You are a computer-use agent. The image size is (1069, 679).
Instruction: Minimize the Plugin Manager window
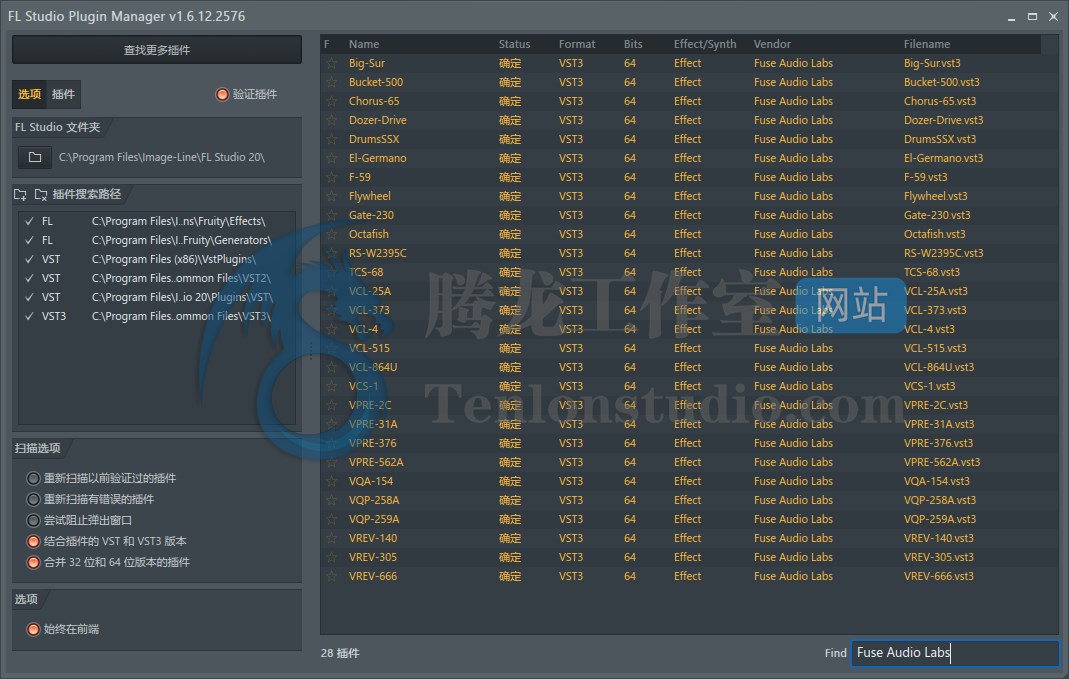point(1011,17)
